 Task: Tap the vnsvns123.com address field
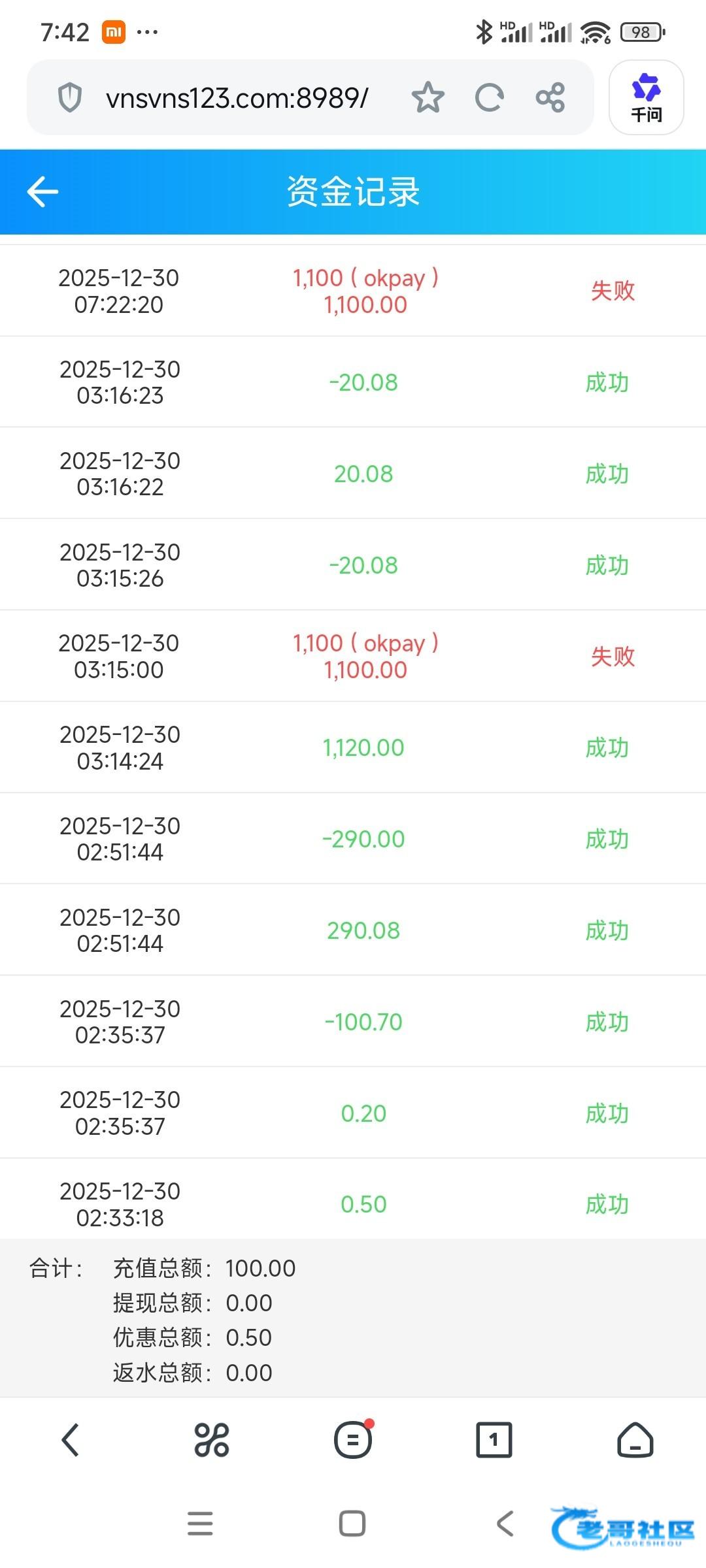(x=237, y=98)
